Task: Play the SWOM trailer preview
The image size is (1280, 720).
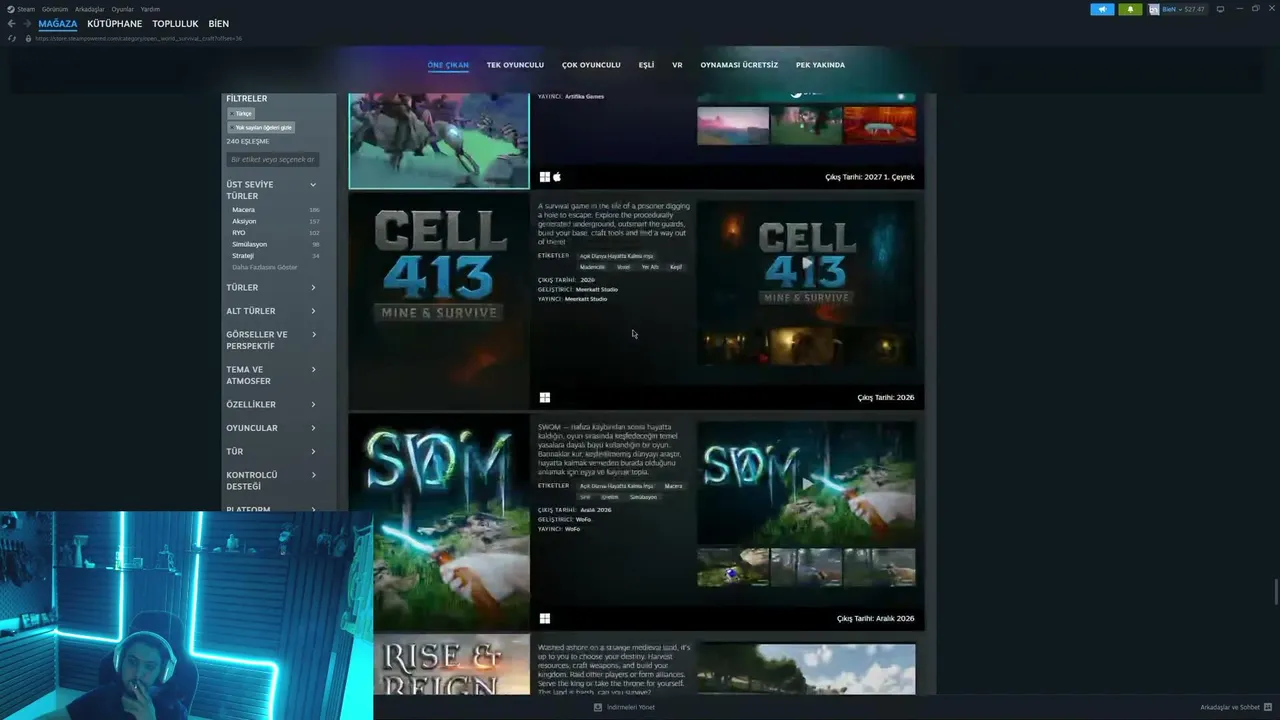Action: point(806,483)
